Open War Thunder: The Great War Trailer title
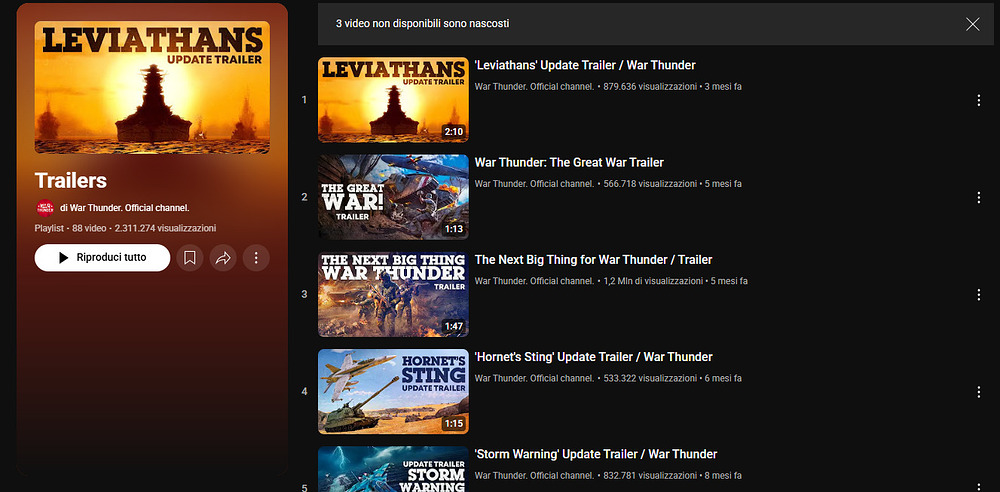Screen dimensions: 1000x492 569,163
